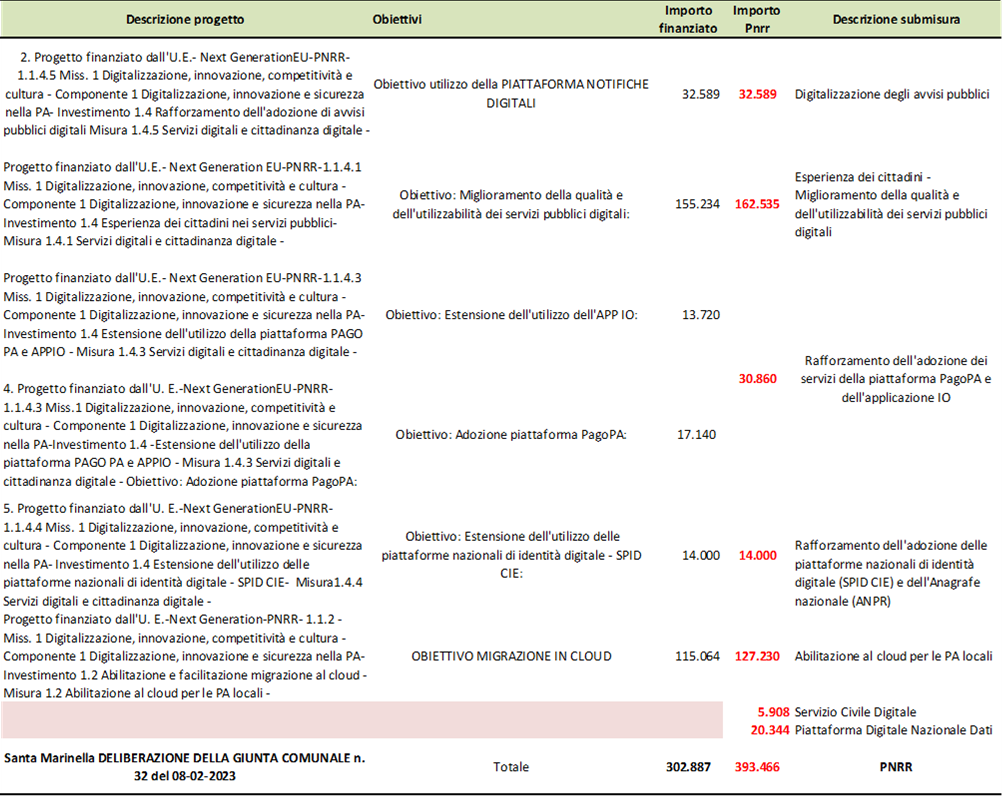Click the black financed amount 14.000

pos(700,556)
